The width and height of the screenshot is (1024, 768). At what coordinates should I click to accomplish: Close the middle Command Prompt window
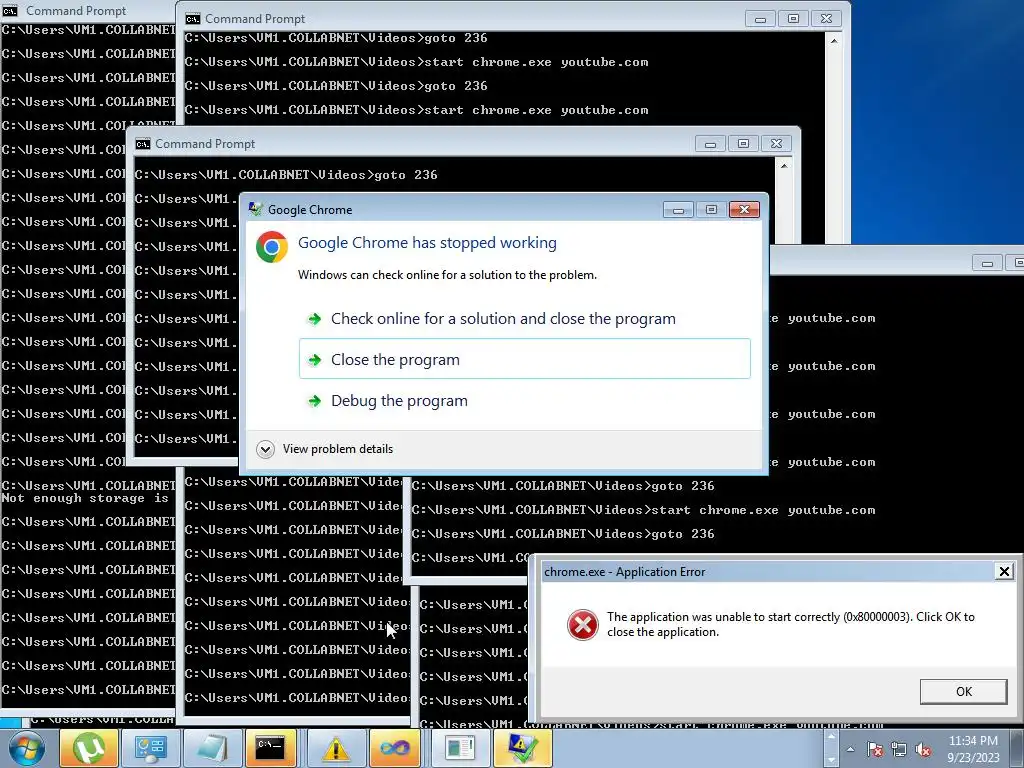[x=776, y=144]
